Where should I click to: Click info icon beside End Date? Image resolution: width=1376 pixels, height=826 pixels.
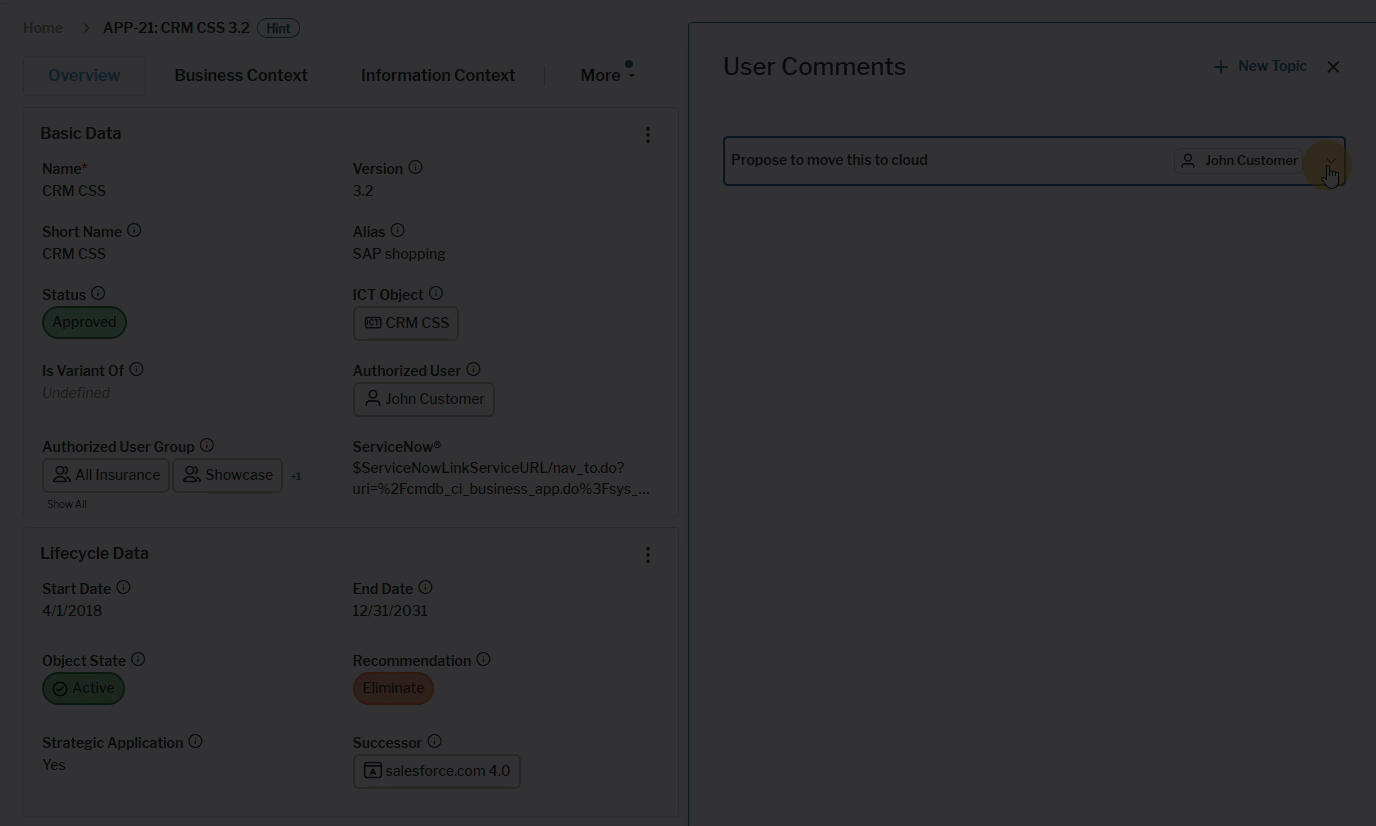pyautogui.click(x=426, y=588)
